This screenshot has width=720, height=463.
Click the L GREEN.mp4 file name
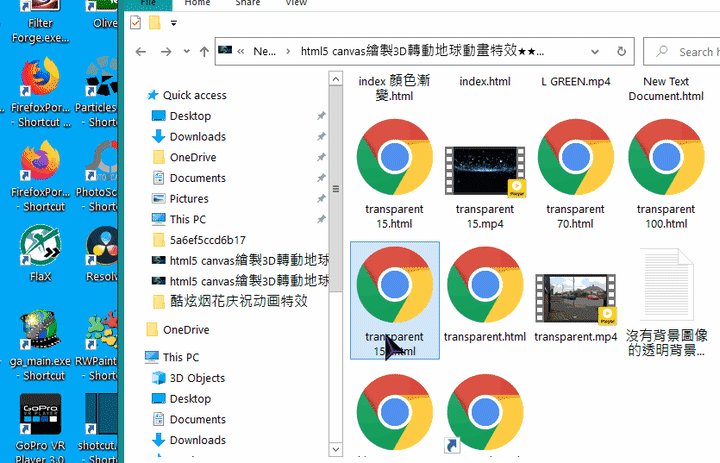[x=575, y=81]
